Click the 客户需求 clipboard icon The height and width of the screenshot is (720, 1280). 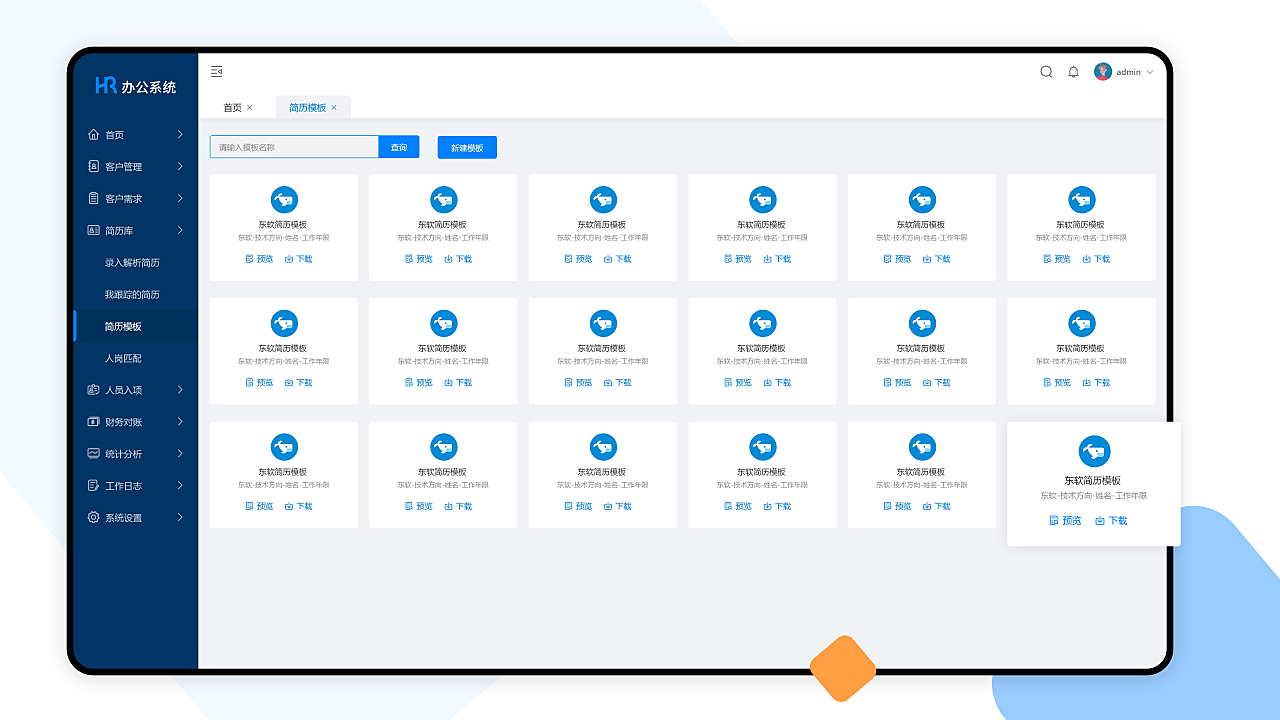93,198
